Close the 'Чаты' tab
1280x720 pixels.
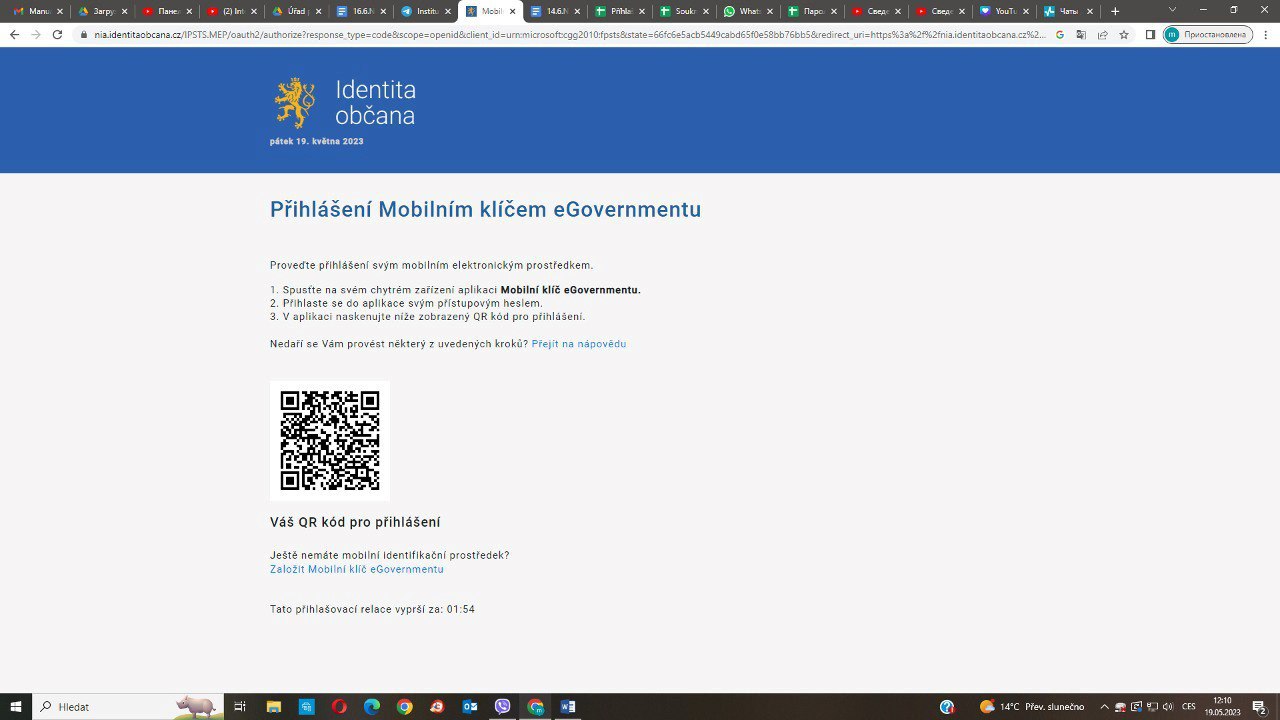point(1091,11)
